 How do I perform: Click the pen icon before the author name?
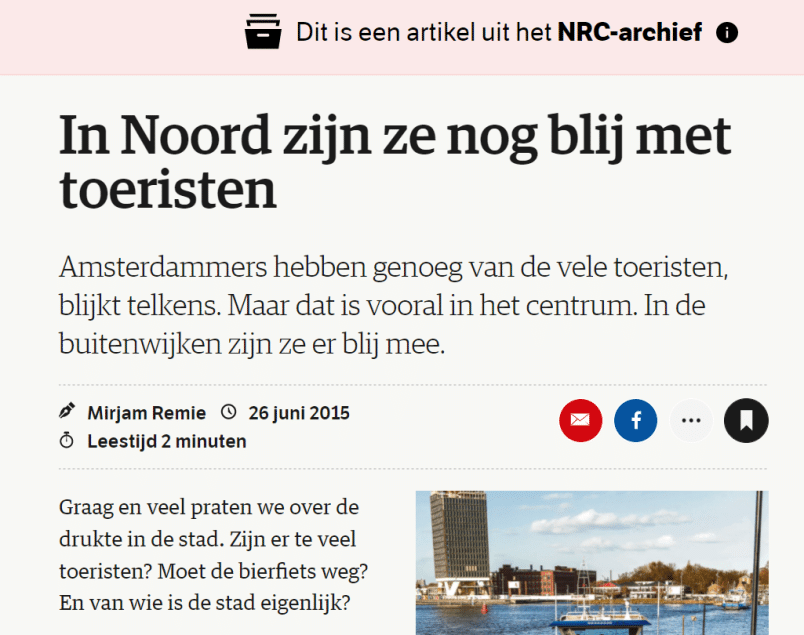coord(67,411)
